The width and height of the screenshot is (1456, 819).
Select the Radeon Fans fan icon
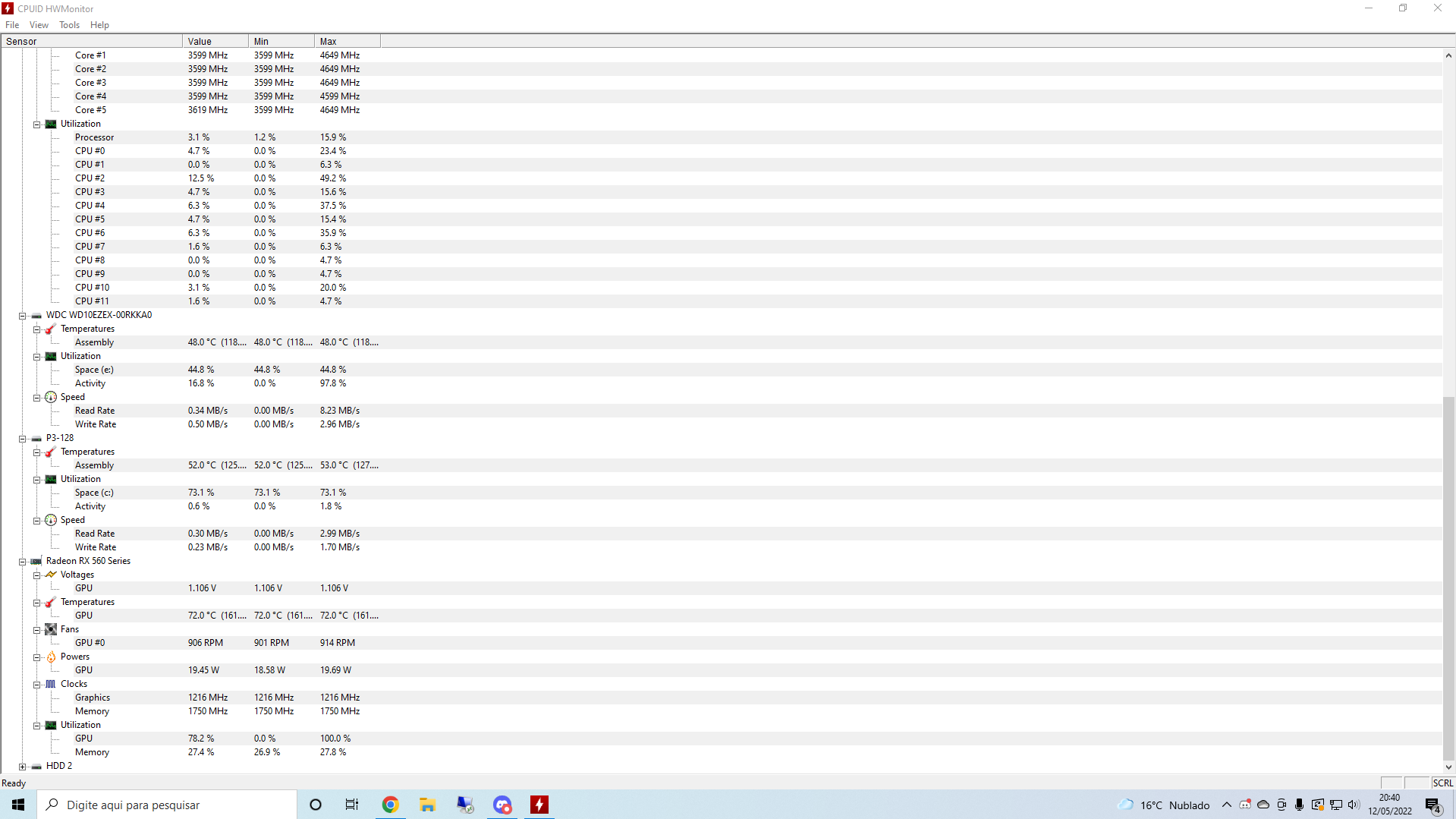click(x=51, y=629)
